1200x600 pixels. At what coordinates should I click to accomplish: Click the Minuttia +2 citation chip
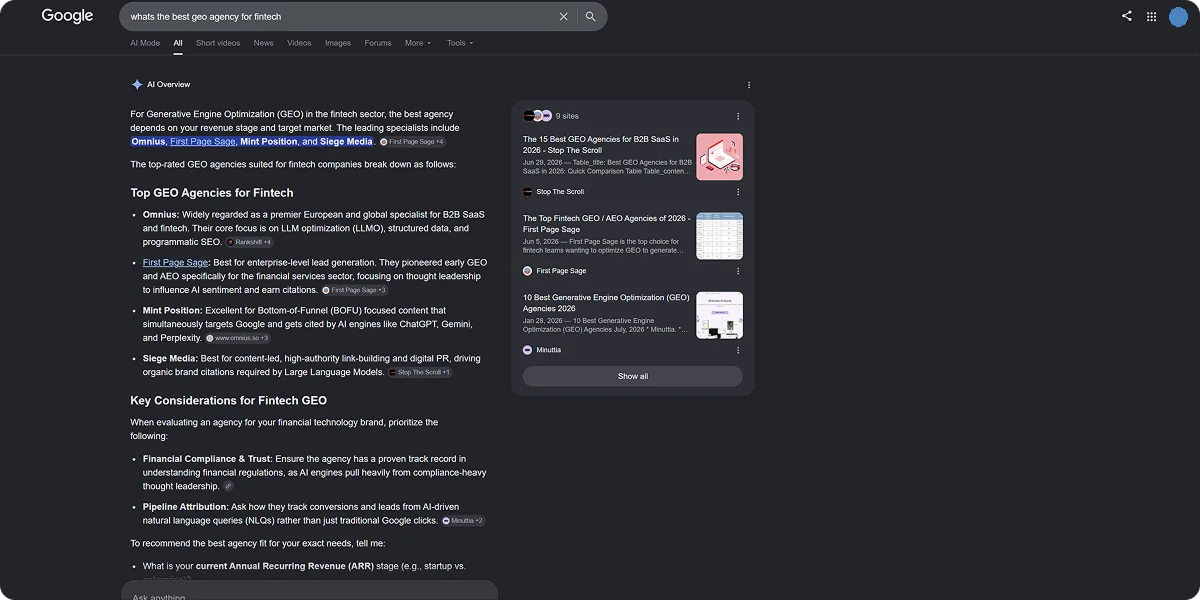tap(463, 521)
